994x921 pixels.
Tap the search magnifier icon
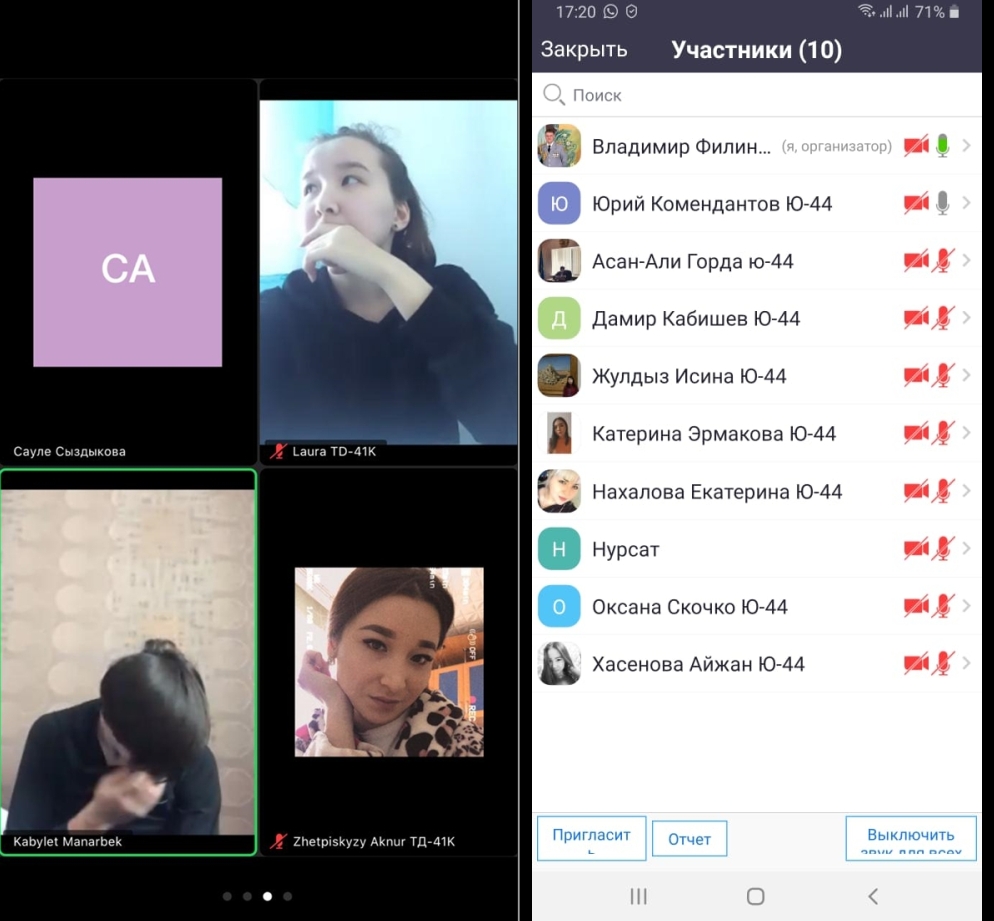pyautogui.click(x=554, y=95)
